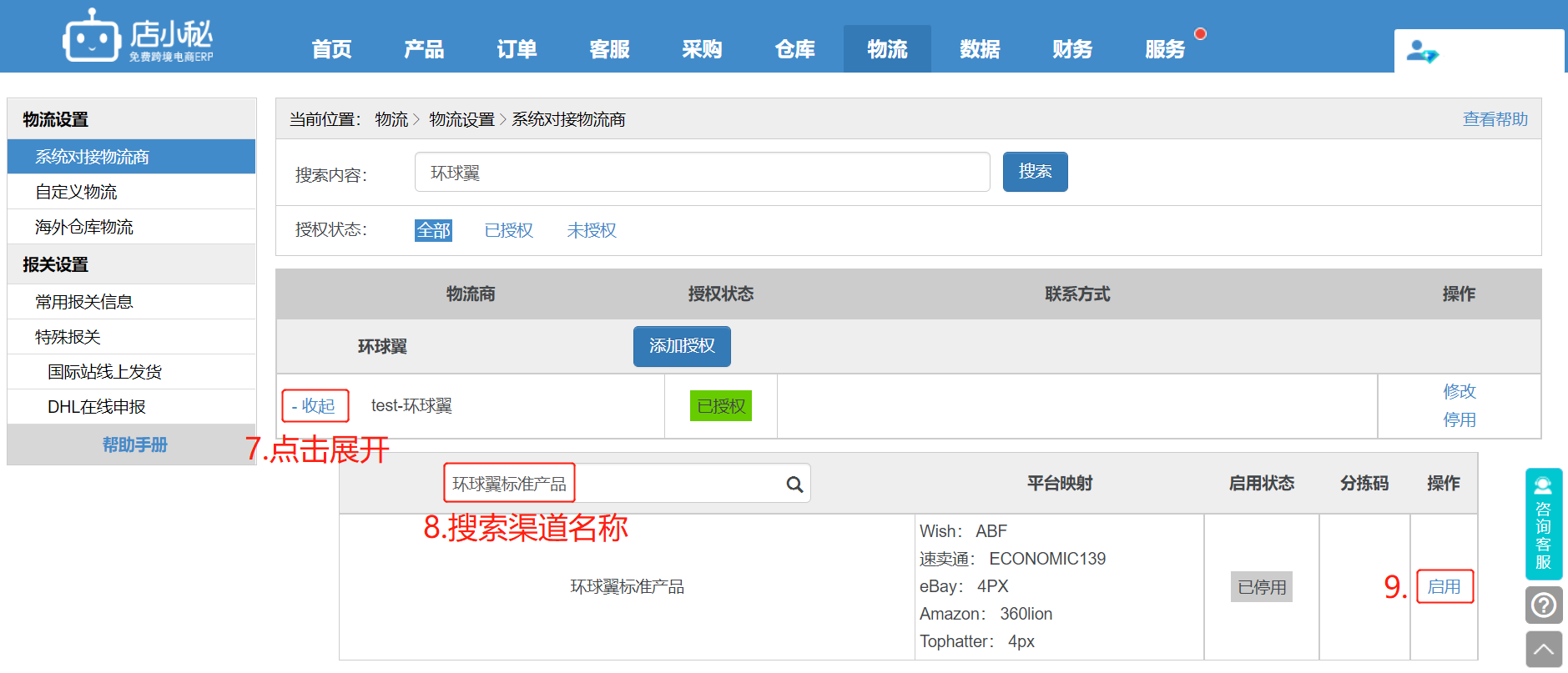This screenshot has height=673, width=1568.
Task: Focus the channel name search field
Action: (626, 484)
